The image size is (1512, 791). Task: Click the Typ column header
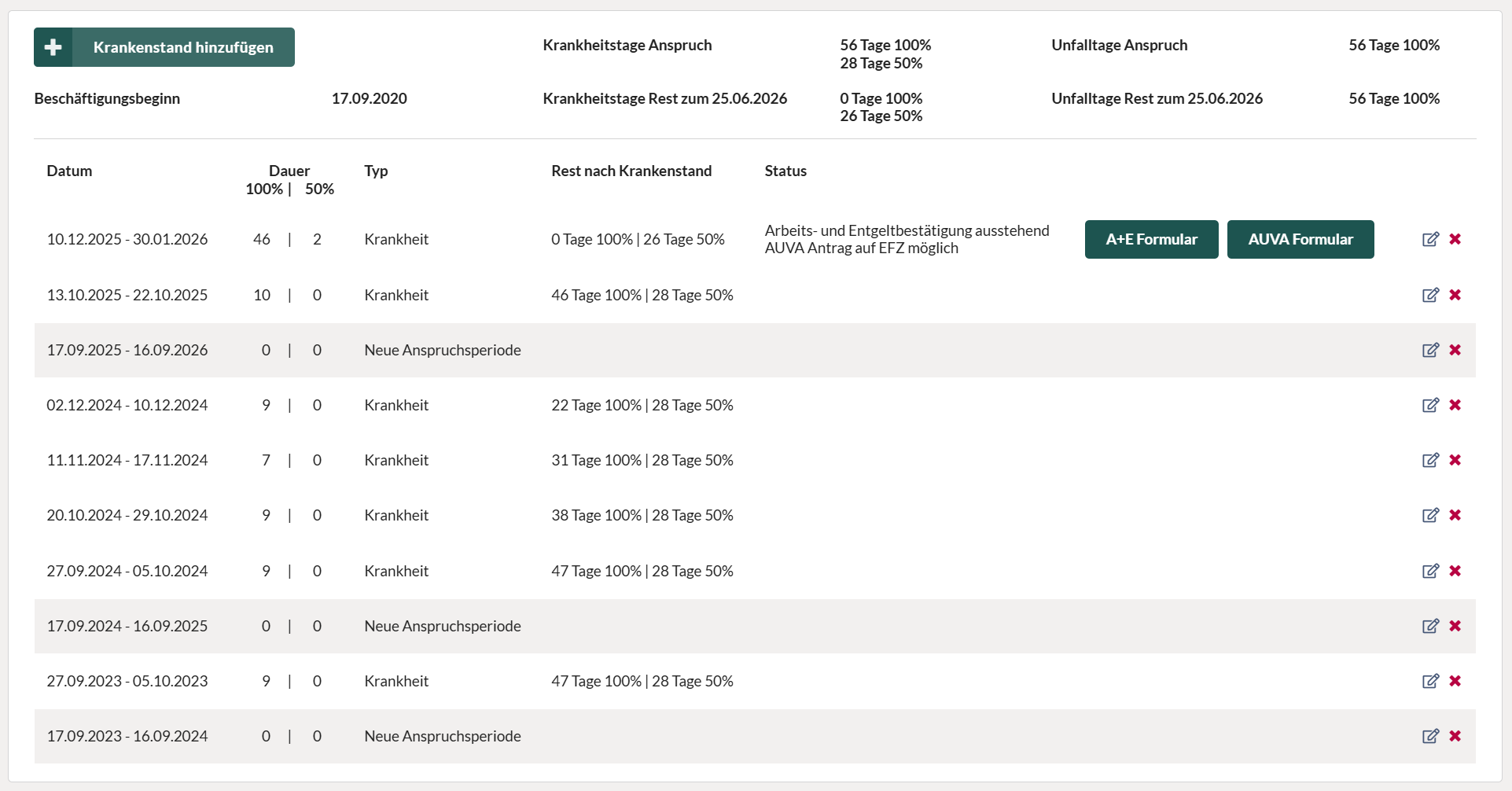pyautogui.click(x=376, y=171)
